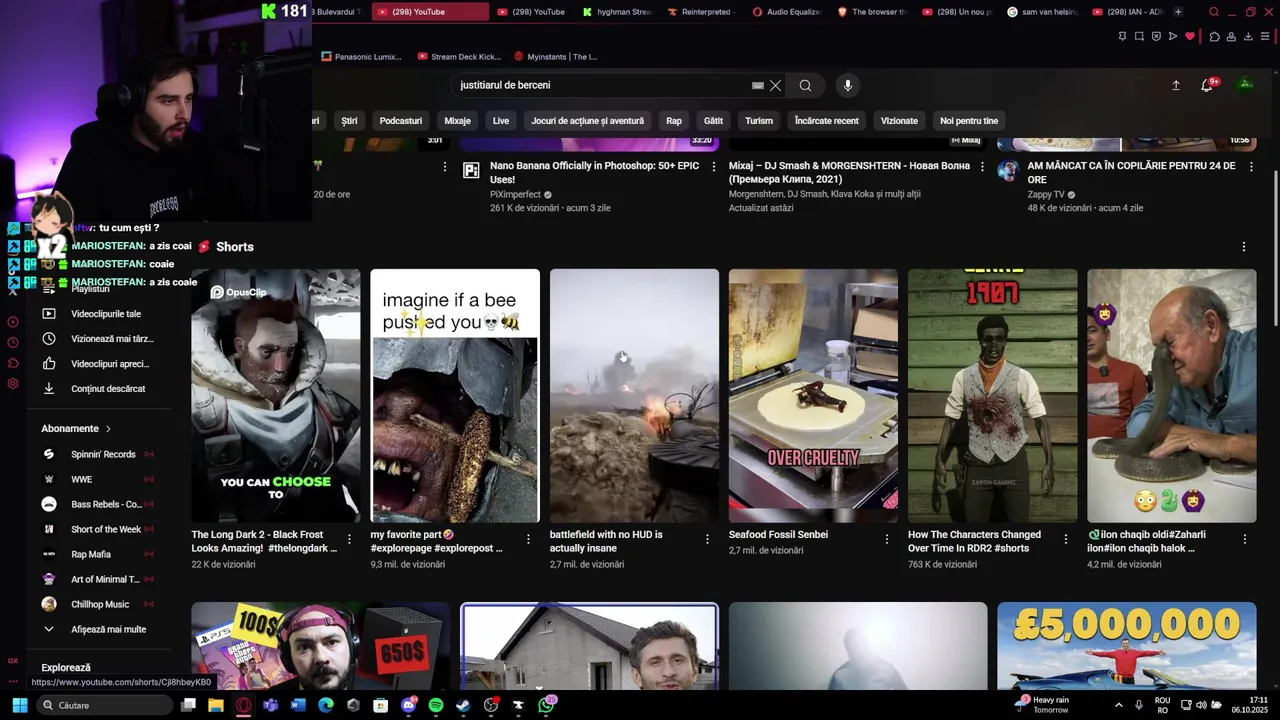The width and height of the screenshot is (1280, 720).
Task: Click the Stream Deck Kick bookmark
Action: click(459, 57)
